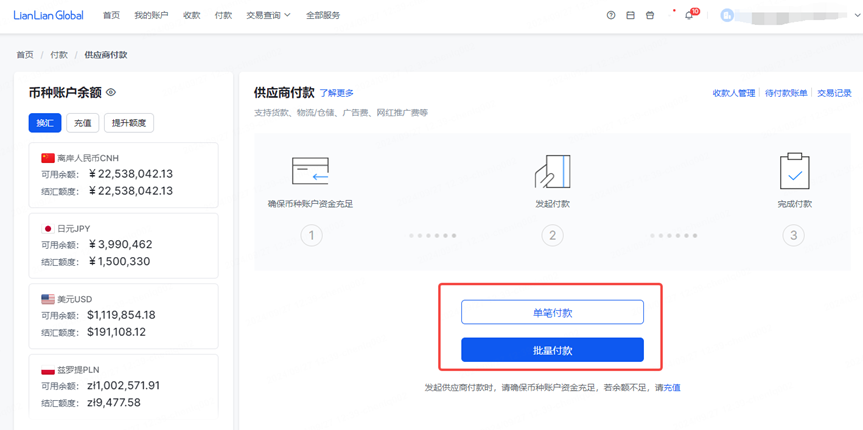
Task: Select the 日元JPY account label
Action: point(74,228)
